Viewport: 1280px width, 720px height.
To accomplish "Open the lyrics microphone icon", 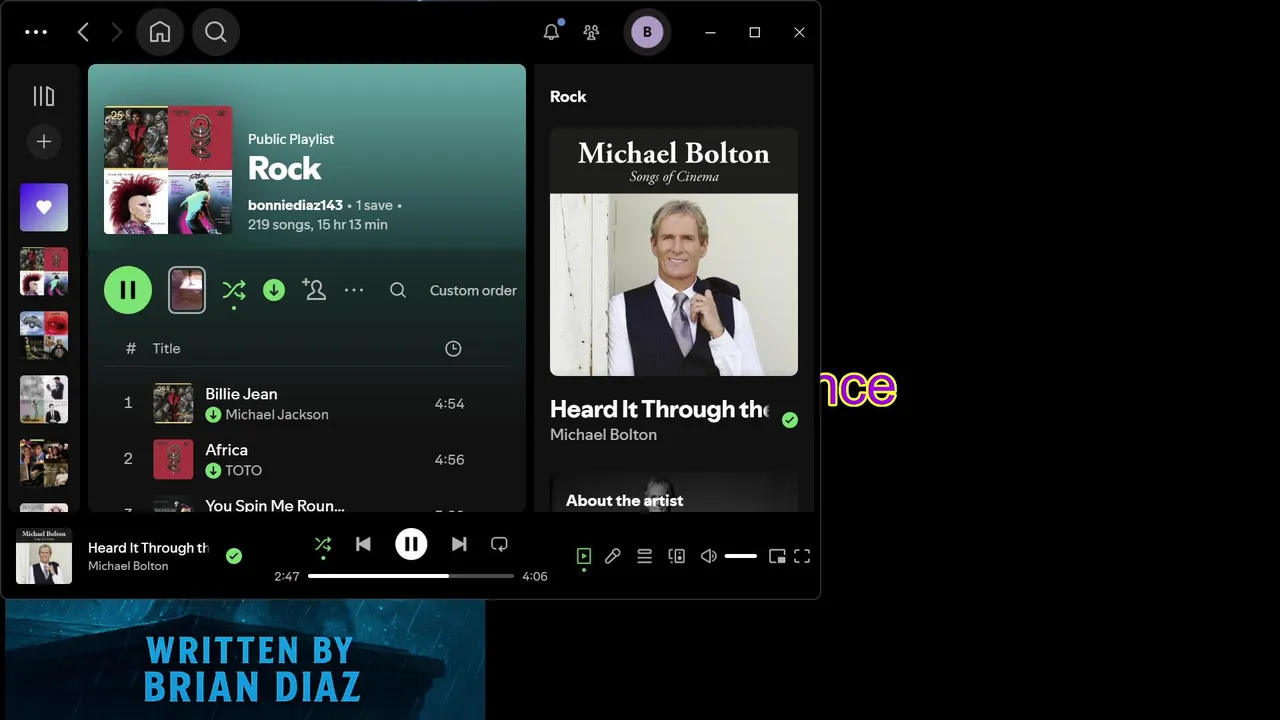I will pyautogui.click(x=613, y=556).
